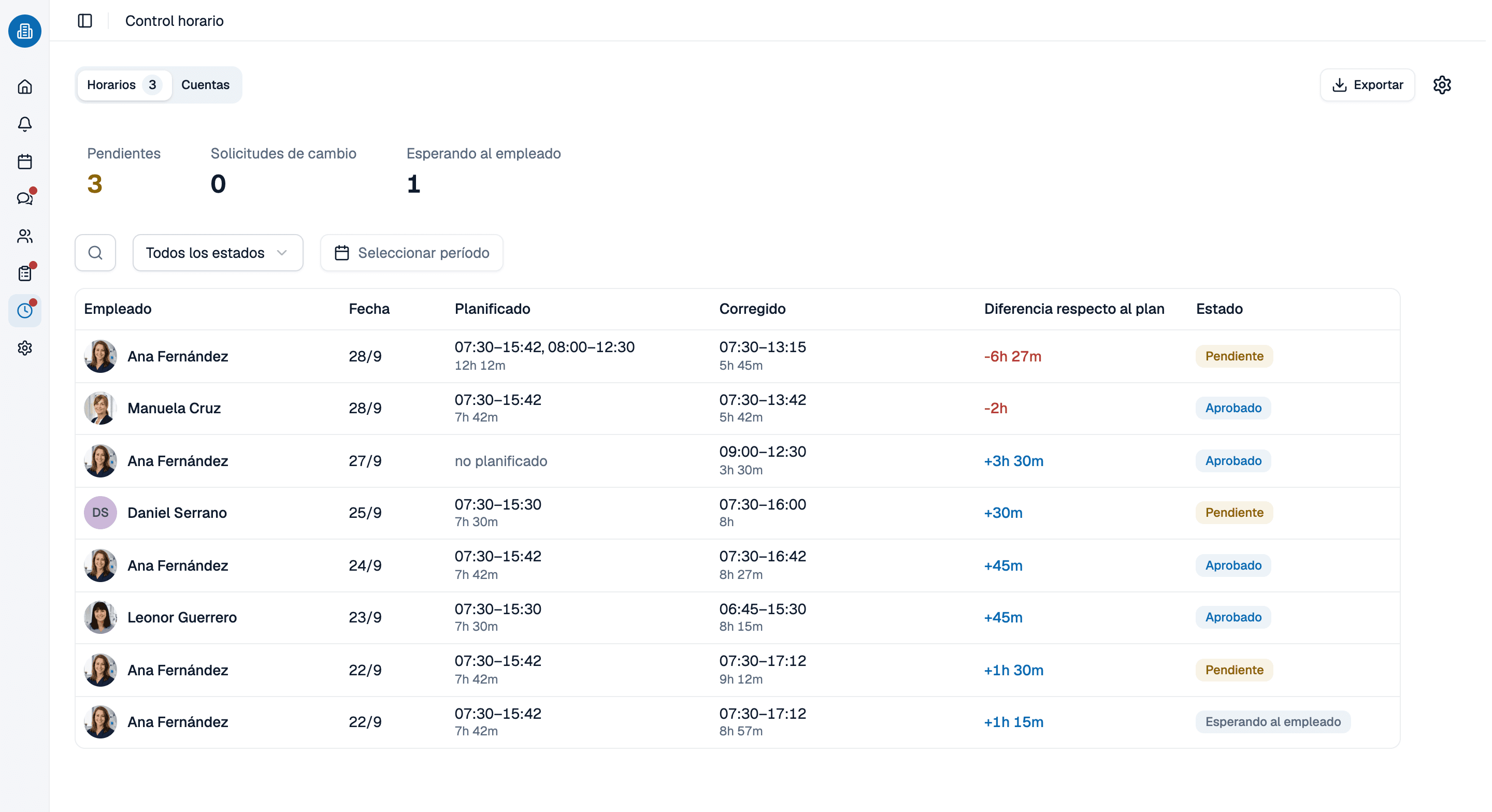Click the blue app logo icon
Screen dimensions: 1492x812
[25, 31]
